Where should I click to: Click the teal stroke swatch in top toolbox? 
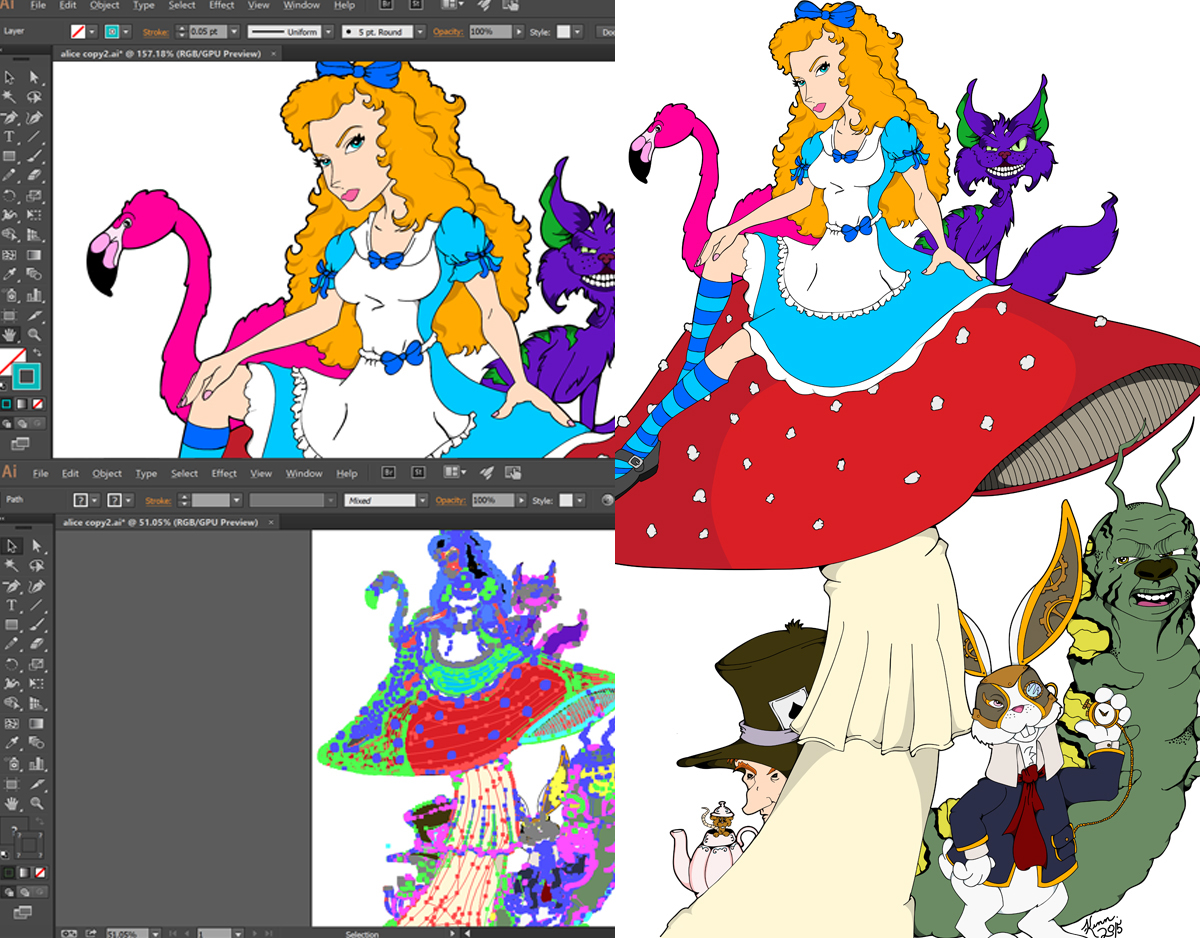pos(26,375)
